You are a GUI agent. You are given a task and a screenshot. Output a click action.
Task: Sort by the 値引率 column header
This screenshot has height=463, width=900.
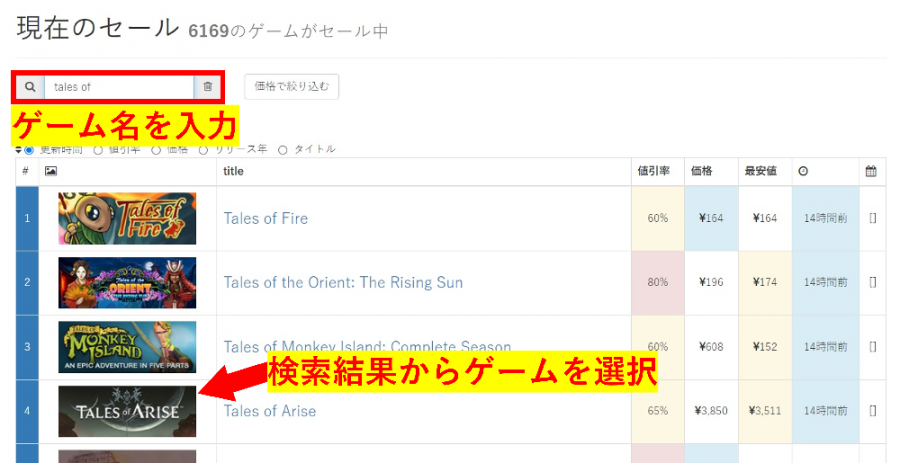coord(653,171)
